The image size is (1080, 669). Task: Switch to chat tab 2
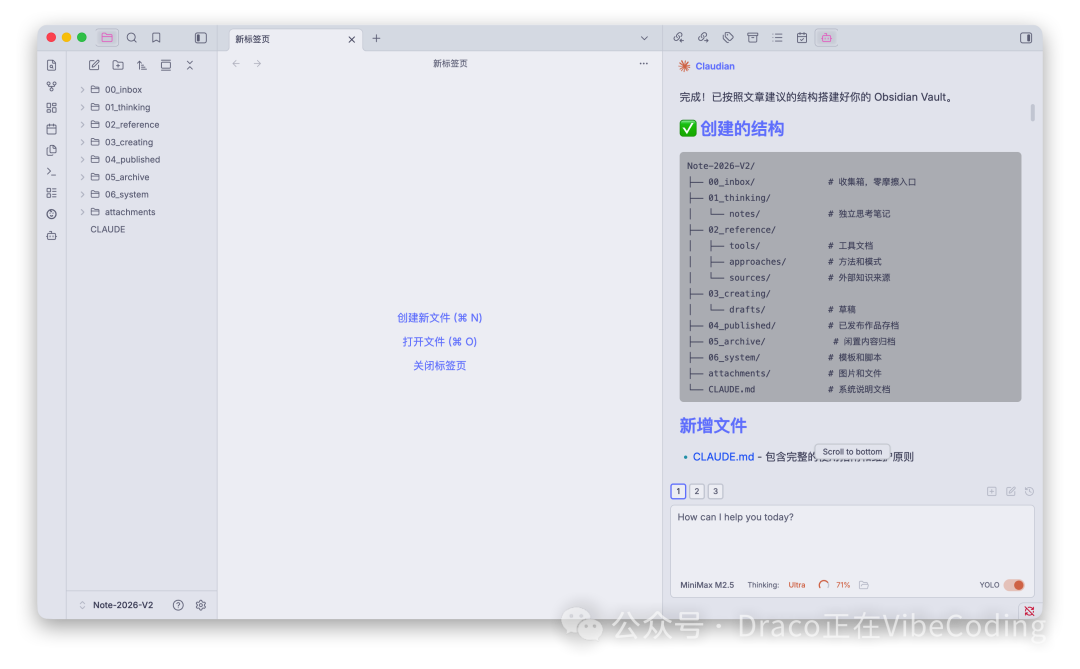click(697, 491)
